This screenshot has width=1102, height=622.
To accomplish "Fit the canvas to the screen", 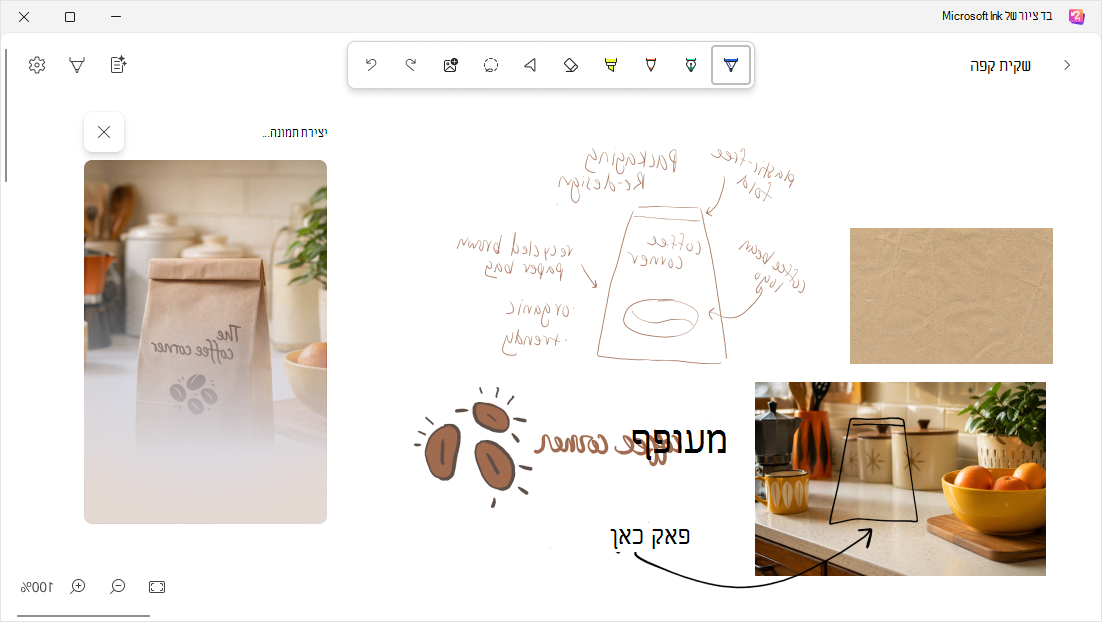I will pyautogui.click(x=157, y=587).
